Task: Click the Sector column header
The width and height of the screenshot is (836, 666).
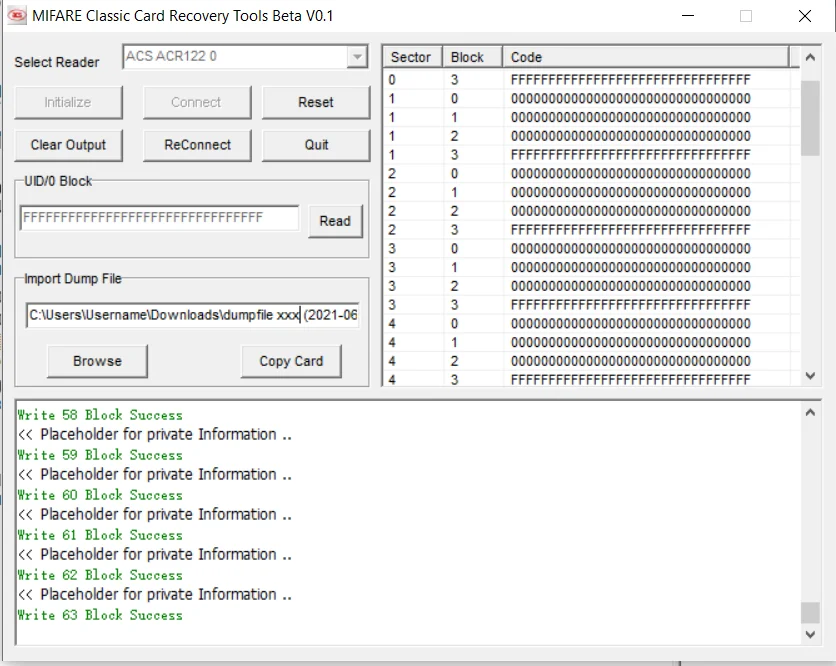Action: pyautogui.click(x=413, y=57)
